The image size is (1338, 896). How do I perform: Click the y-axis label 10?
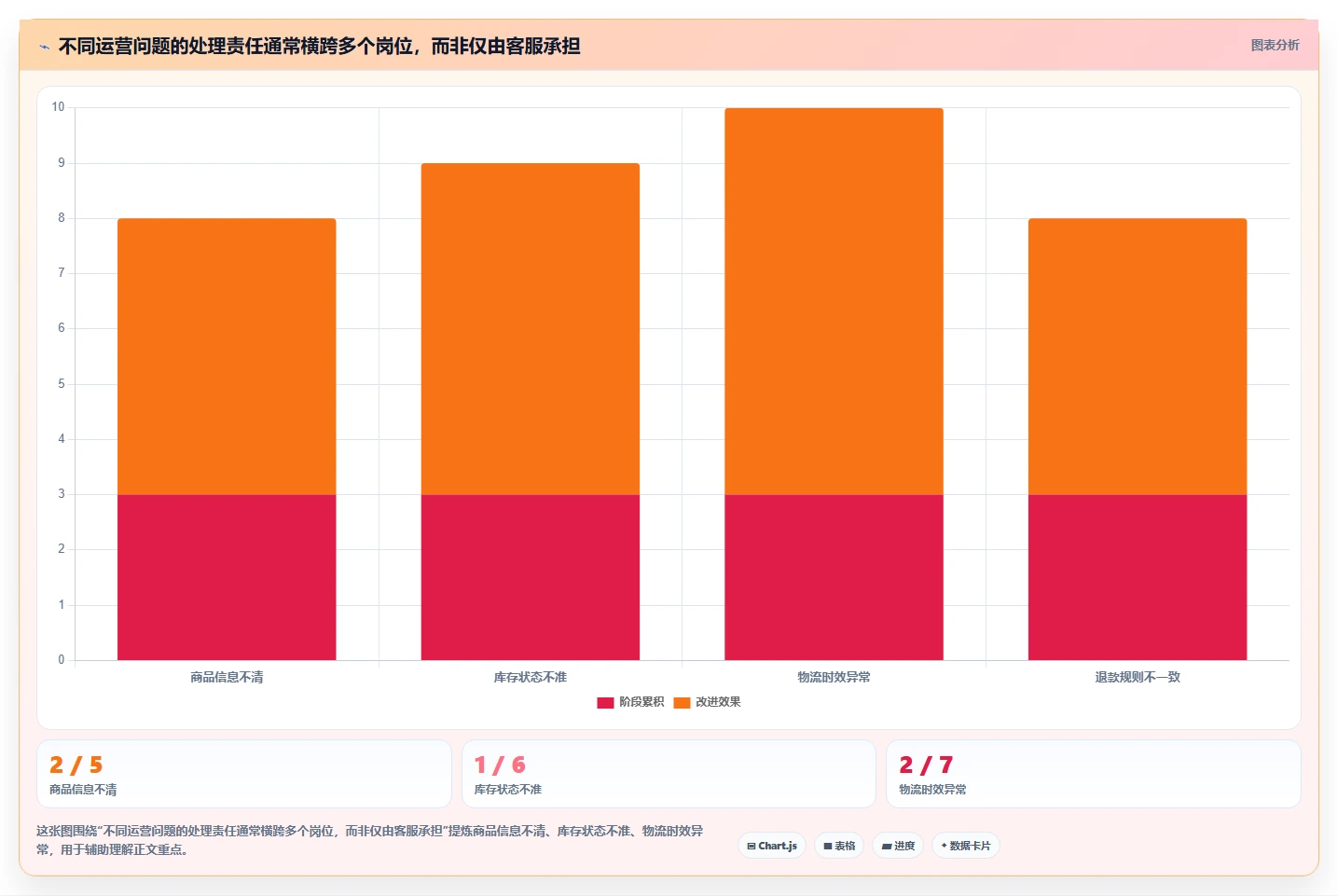(58, 107)
